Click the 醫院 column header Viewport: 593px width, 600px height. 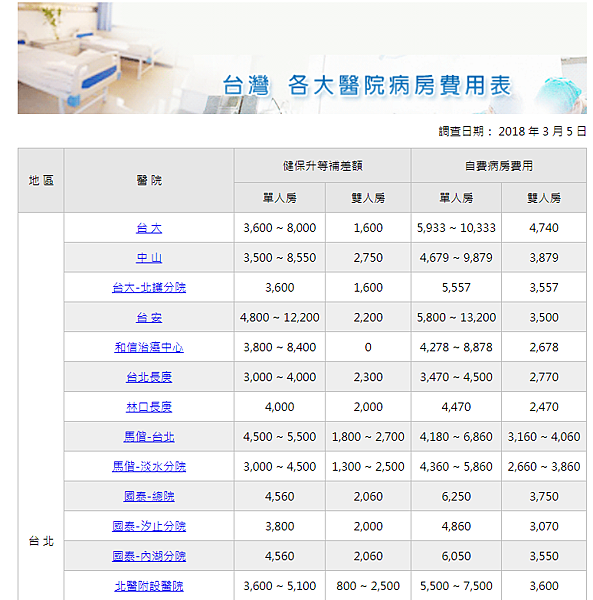click(x=149, y=181)
